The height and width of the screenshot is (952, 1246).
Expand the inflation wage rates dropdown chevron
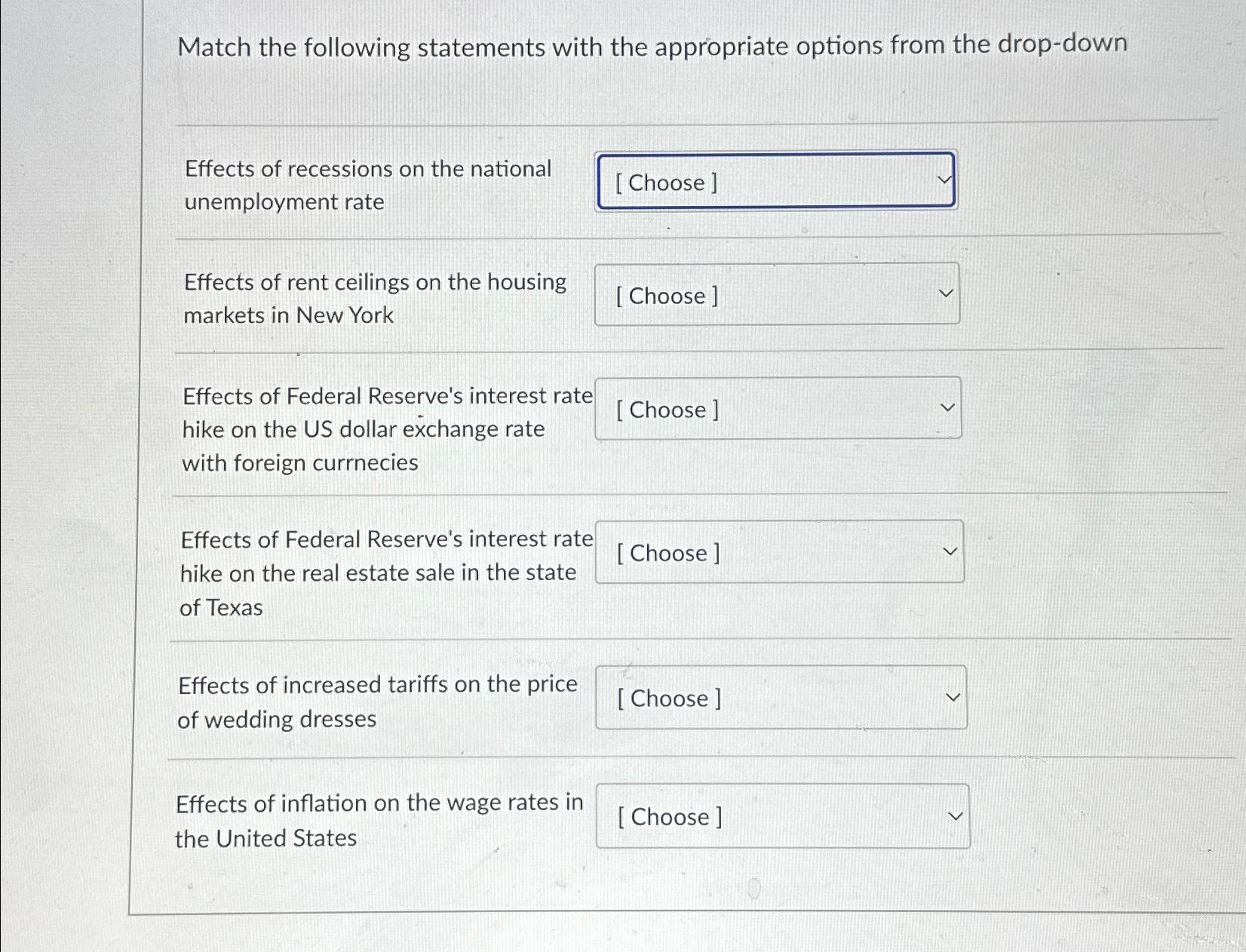coord(957,814)
